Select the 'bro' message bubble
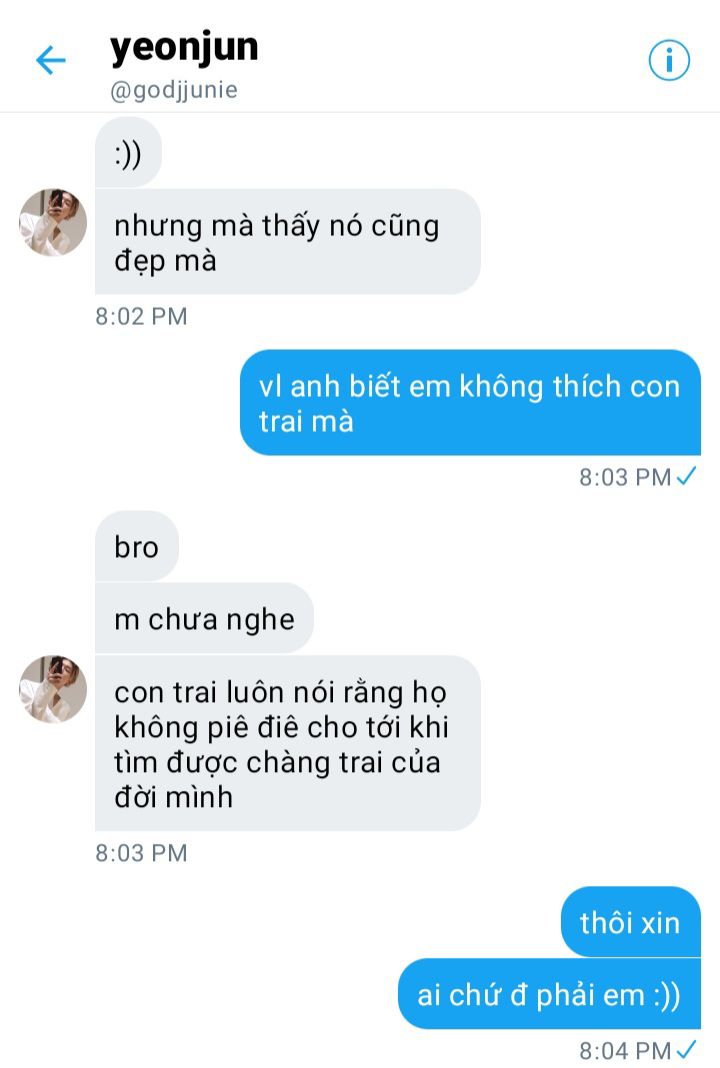Image resolution: width=720 pixels, height=1068 pixels. [137, 546]
